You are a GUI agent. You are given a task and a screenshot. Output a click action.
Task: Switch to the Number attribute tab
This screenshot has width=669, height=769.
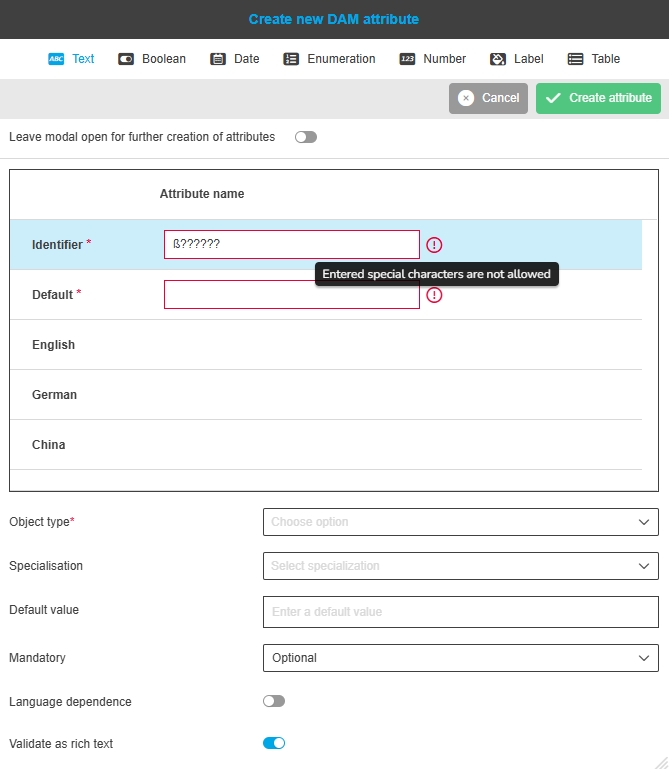(x=444, y=59)
